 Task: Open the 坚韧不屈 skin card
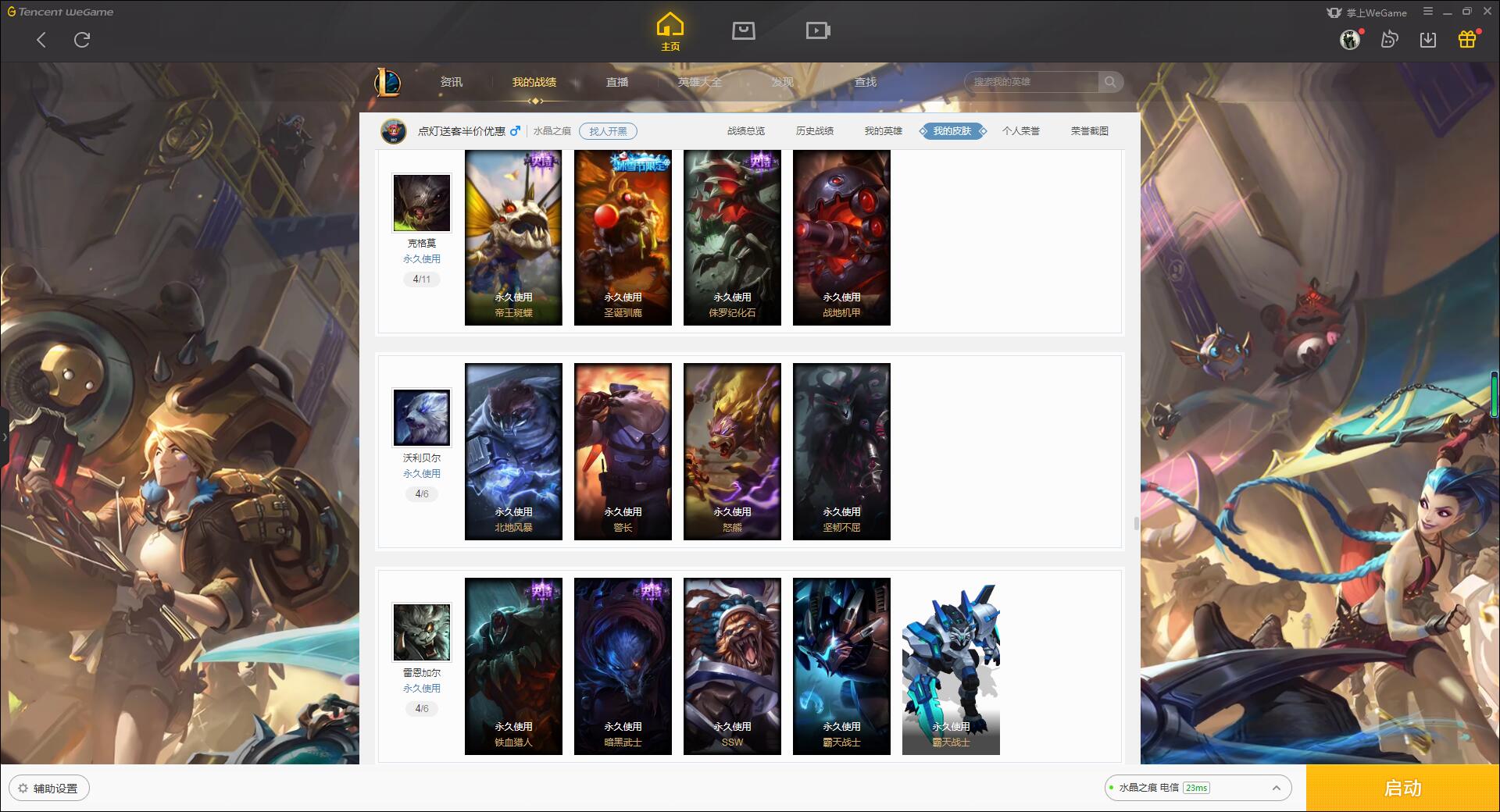841,451
